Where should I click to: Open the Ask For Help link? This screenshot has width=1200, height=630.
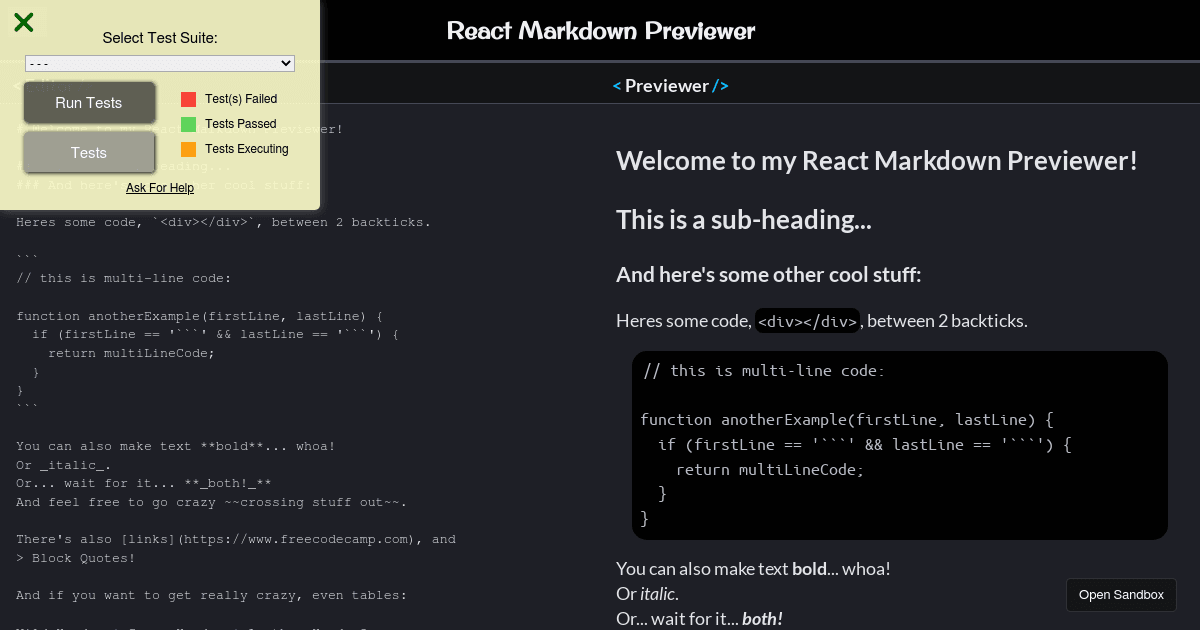pos(160,188)
